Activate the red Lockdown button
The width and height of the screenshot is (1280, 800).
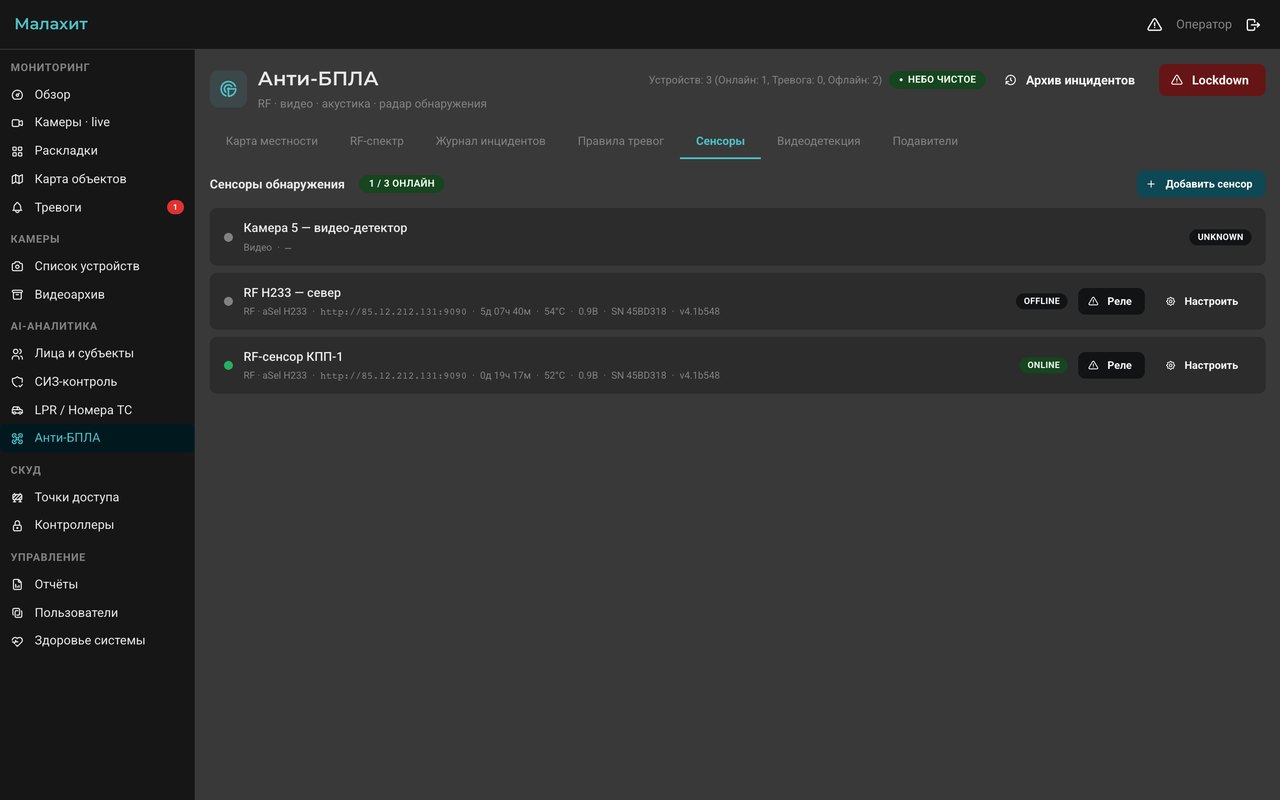coord(1212,80)
